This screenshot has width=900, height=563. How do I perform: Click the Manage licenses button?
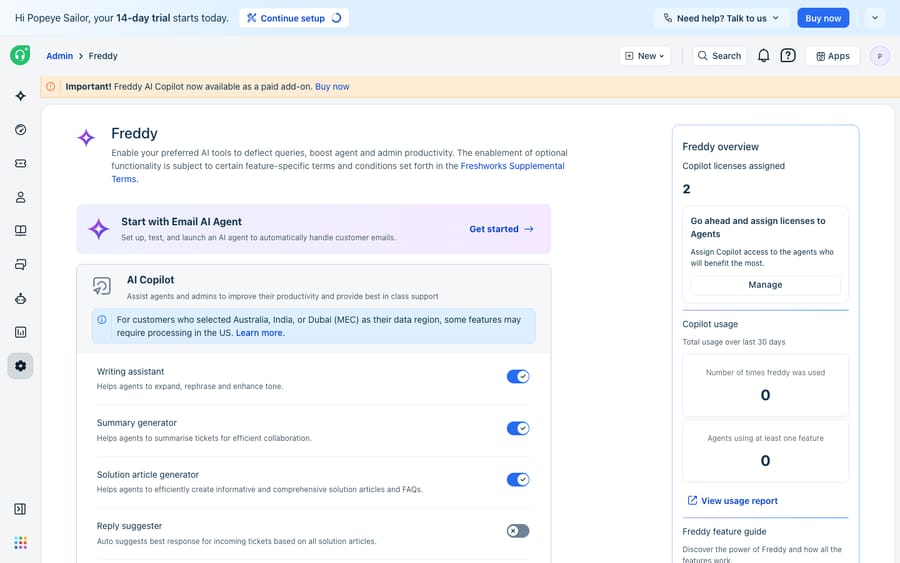pos(765,285)
